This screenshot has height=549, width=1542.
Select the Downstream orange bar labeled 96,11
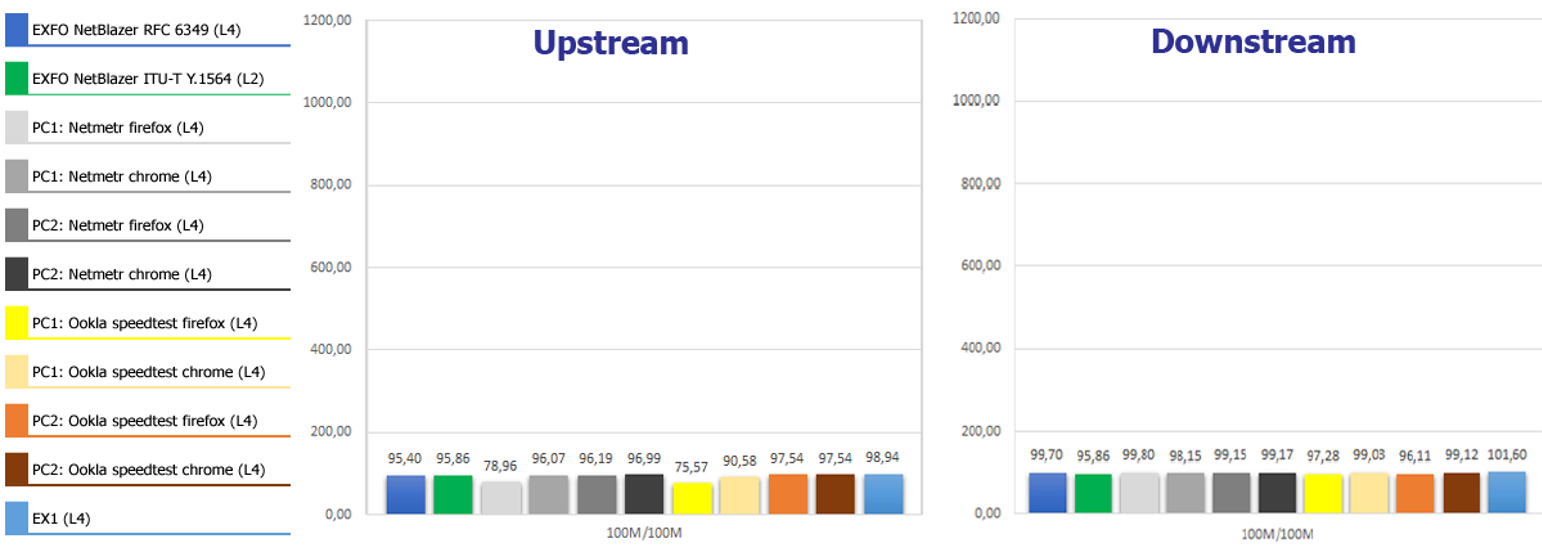pos(1411,494)
